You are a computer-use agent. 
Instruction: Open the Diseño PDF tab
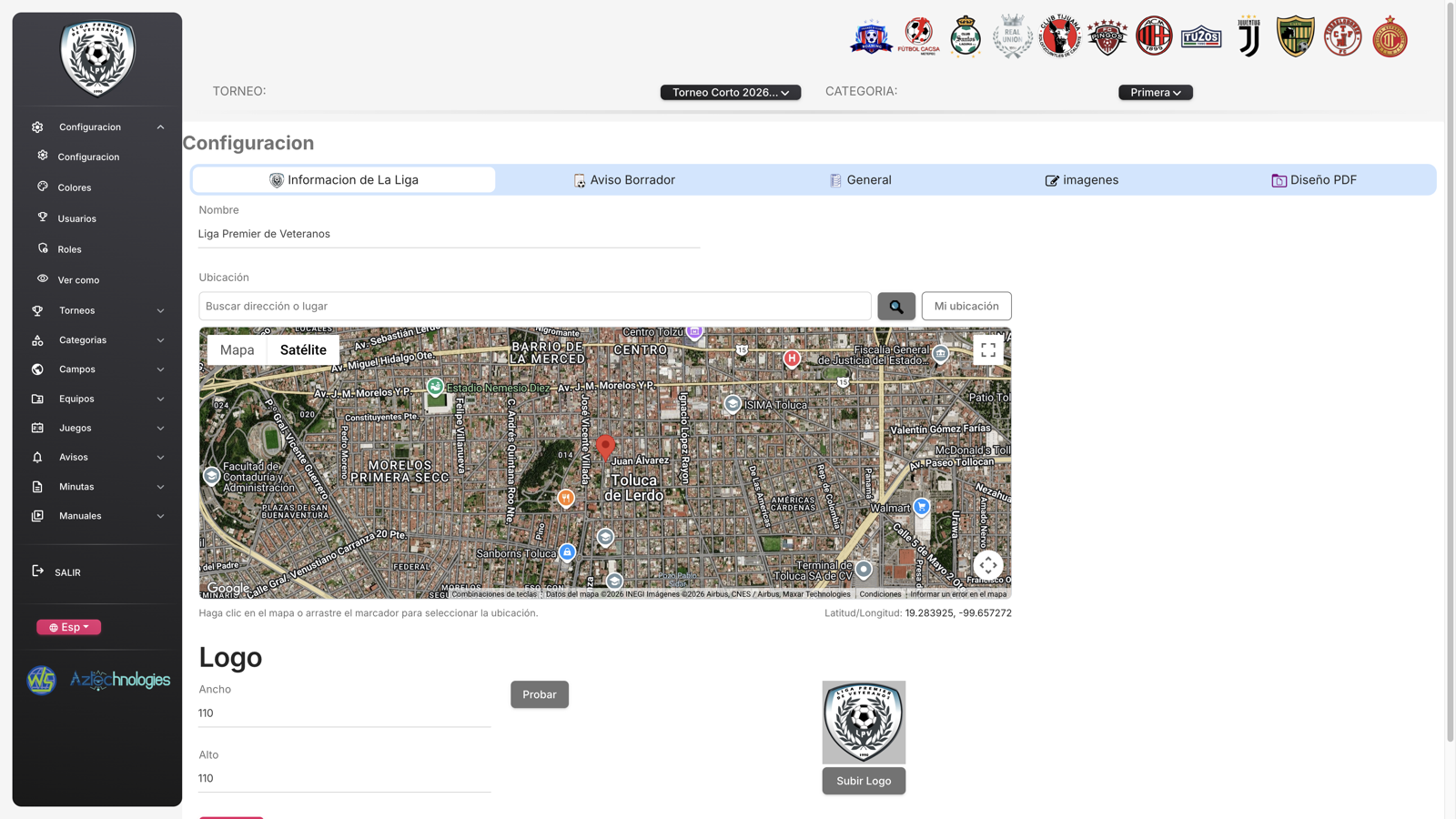click(1314, 180)
